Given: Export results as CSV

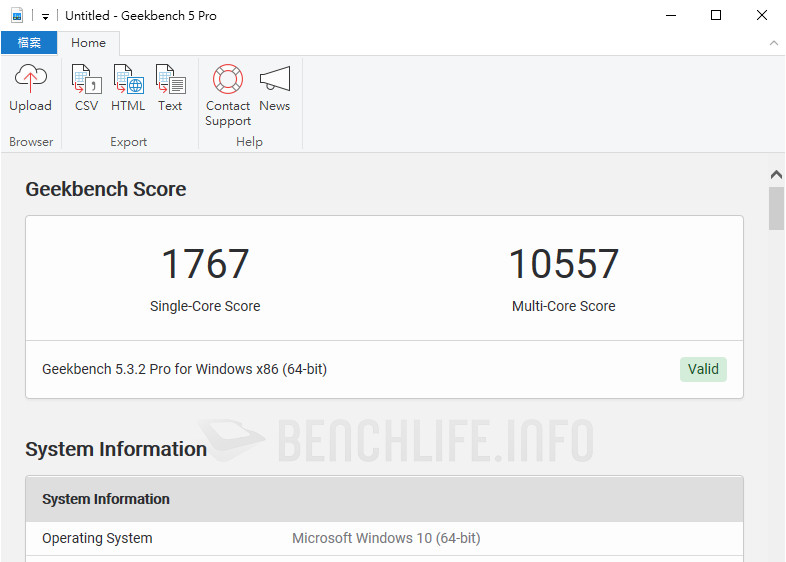Looking at the screenshot, I should [x=86, y=88].
